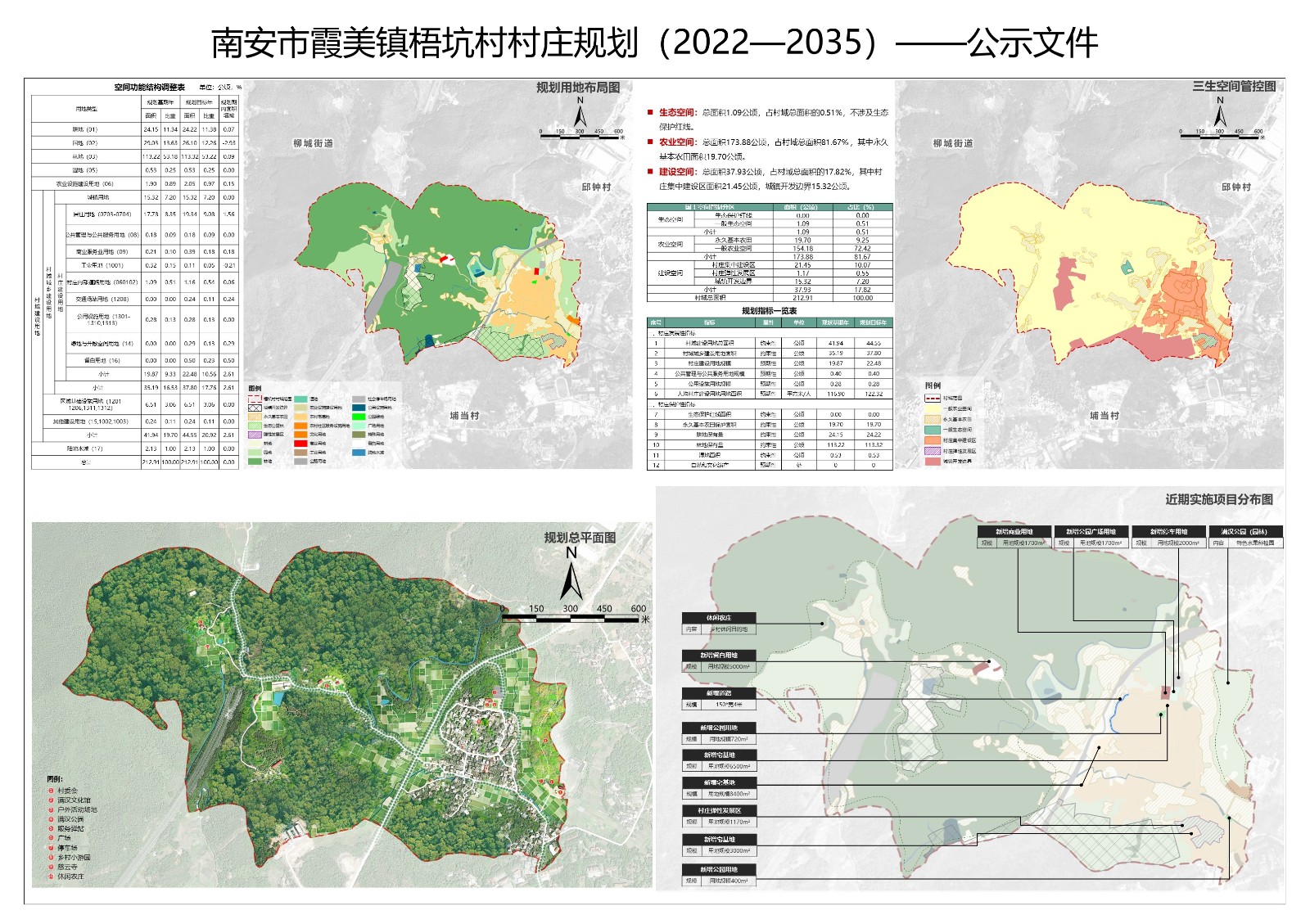Click the 近期实施项目分布图 map title
Screen dimensions: 1310x924
point(1219,498)
